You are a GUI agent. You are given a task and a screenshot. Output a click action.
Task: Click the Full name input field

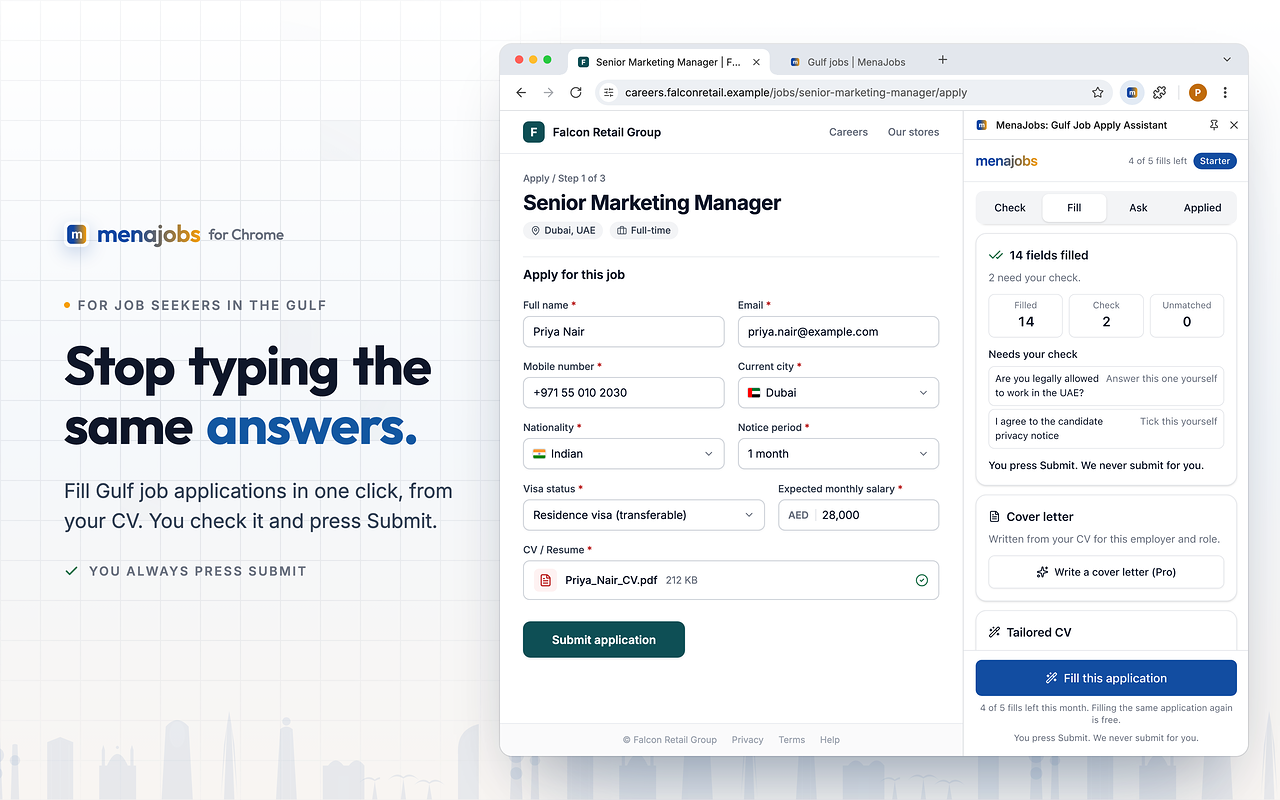pos(624,332)
